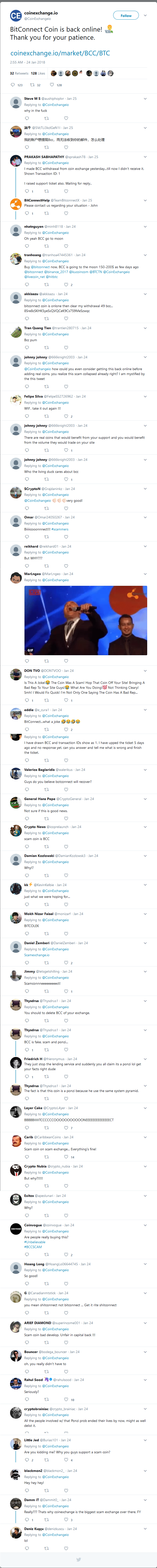
Task: Open the coinexchange.io/market/BCC/BTC link
Action: coord(60,53)
